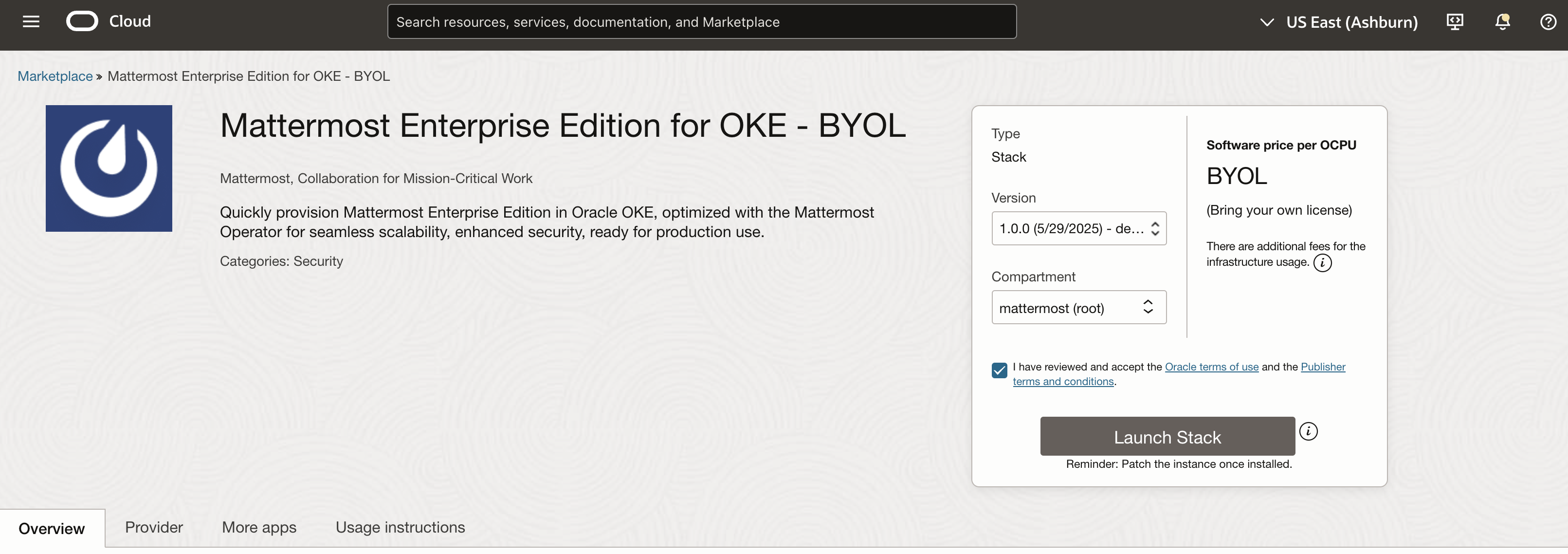Uncheck the Oracle terms acceptance checkbox
This screenshot has height=554, width=1568.
tap(999, 369)
